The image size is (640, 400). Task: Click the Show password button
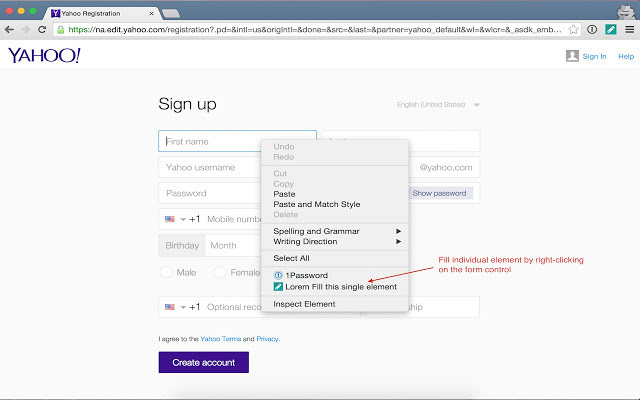coord(439,193)
